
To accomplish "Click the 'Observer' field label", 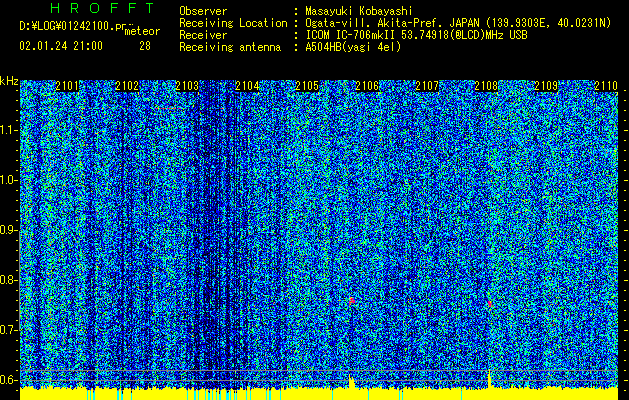I will [x=203, y=11].
